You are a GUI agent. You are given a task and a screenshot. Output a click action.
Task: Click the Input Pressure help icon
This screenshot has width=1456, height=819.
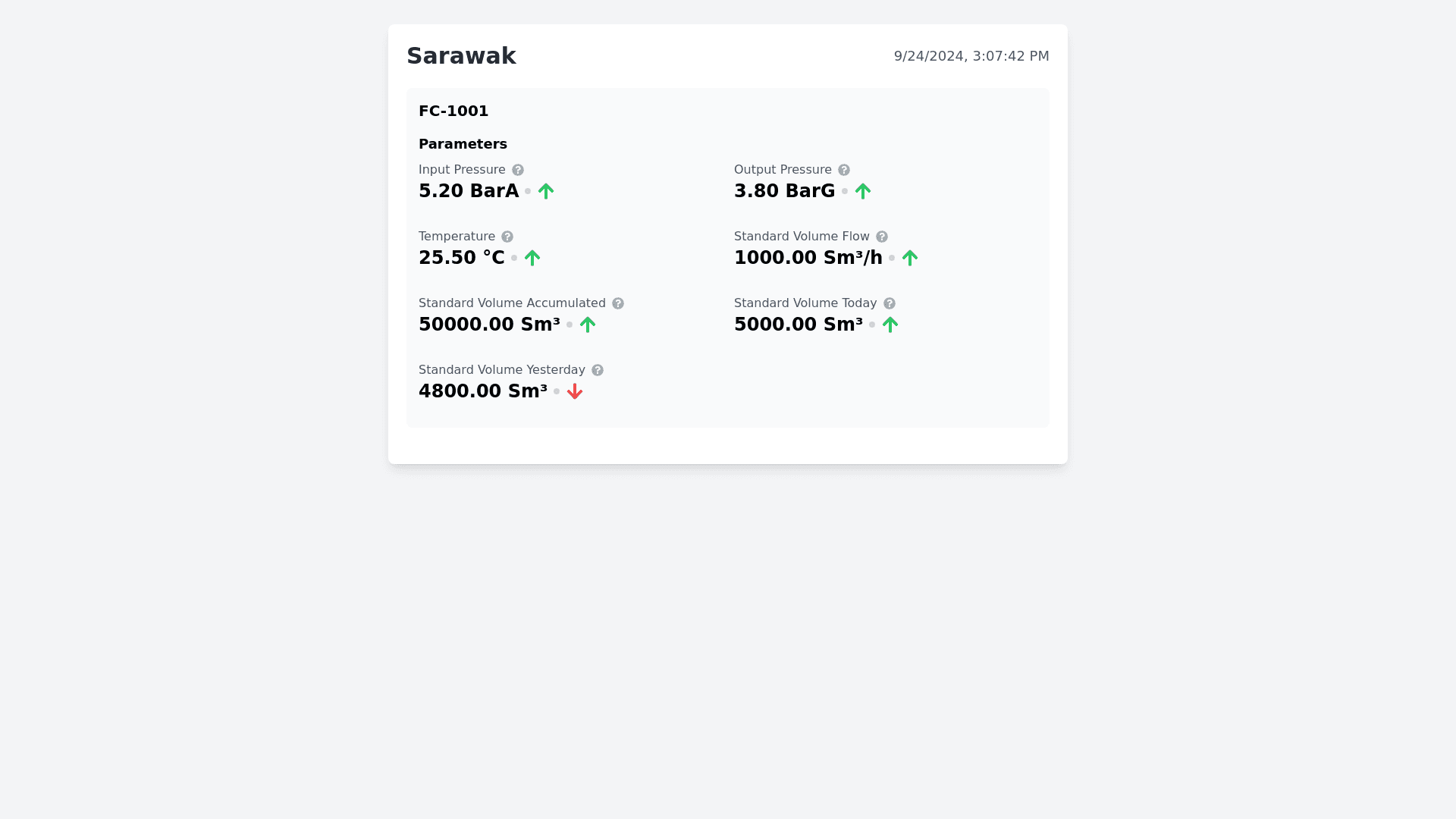[x=518, y=170]
